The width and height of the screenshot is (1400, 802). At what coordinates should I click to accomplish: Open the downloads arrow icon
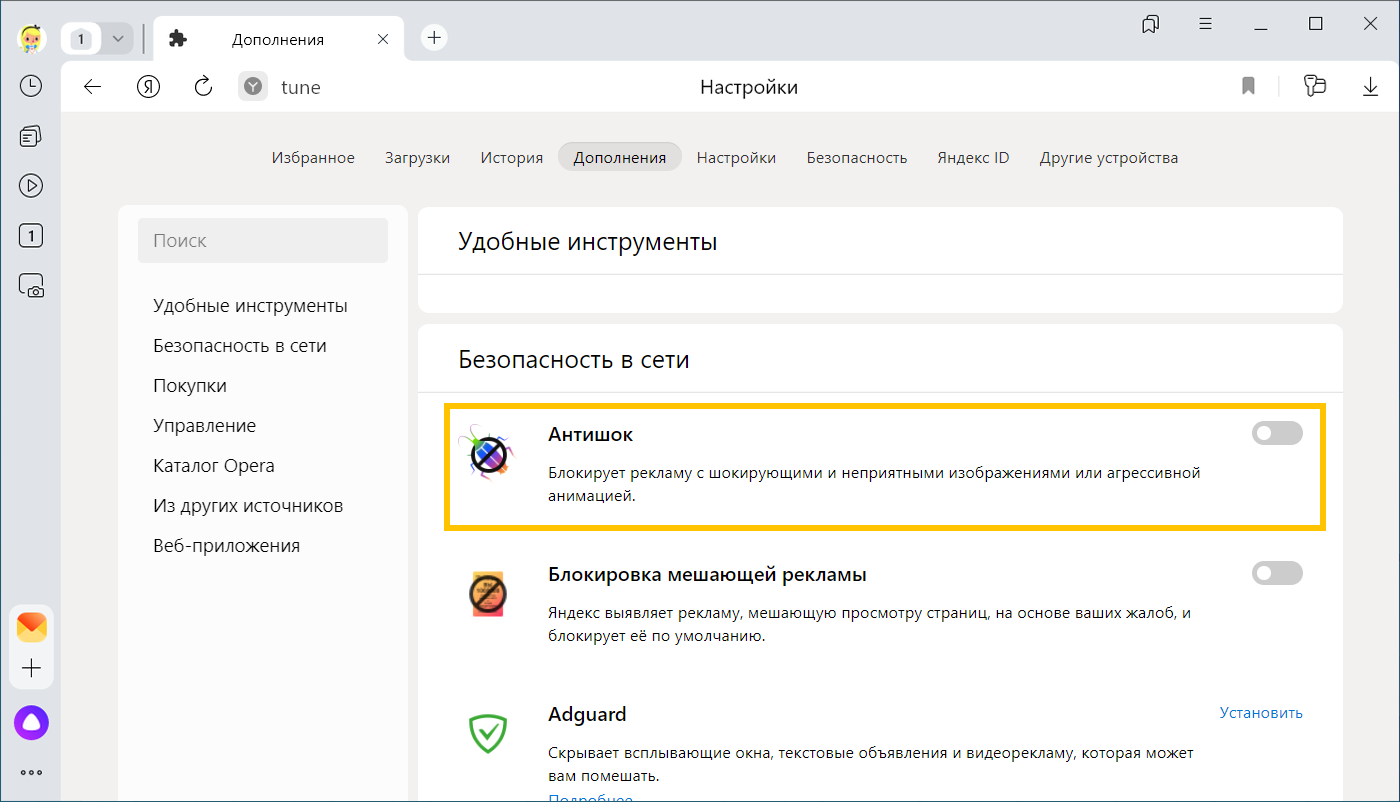tap(1370, 87)
